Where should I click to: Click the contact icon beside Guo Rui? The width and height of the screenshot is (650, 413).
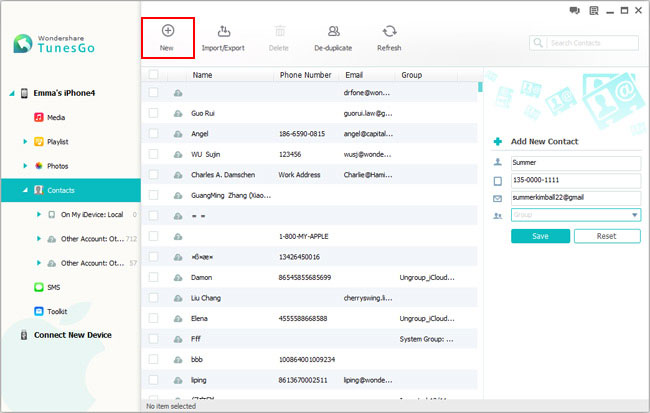click(x=178, y=113)
